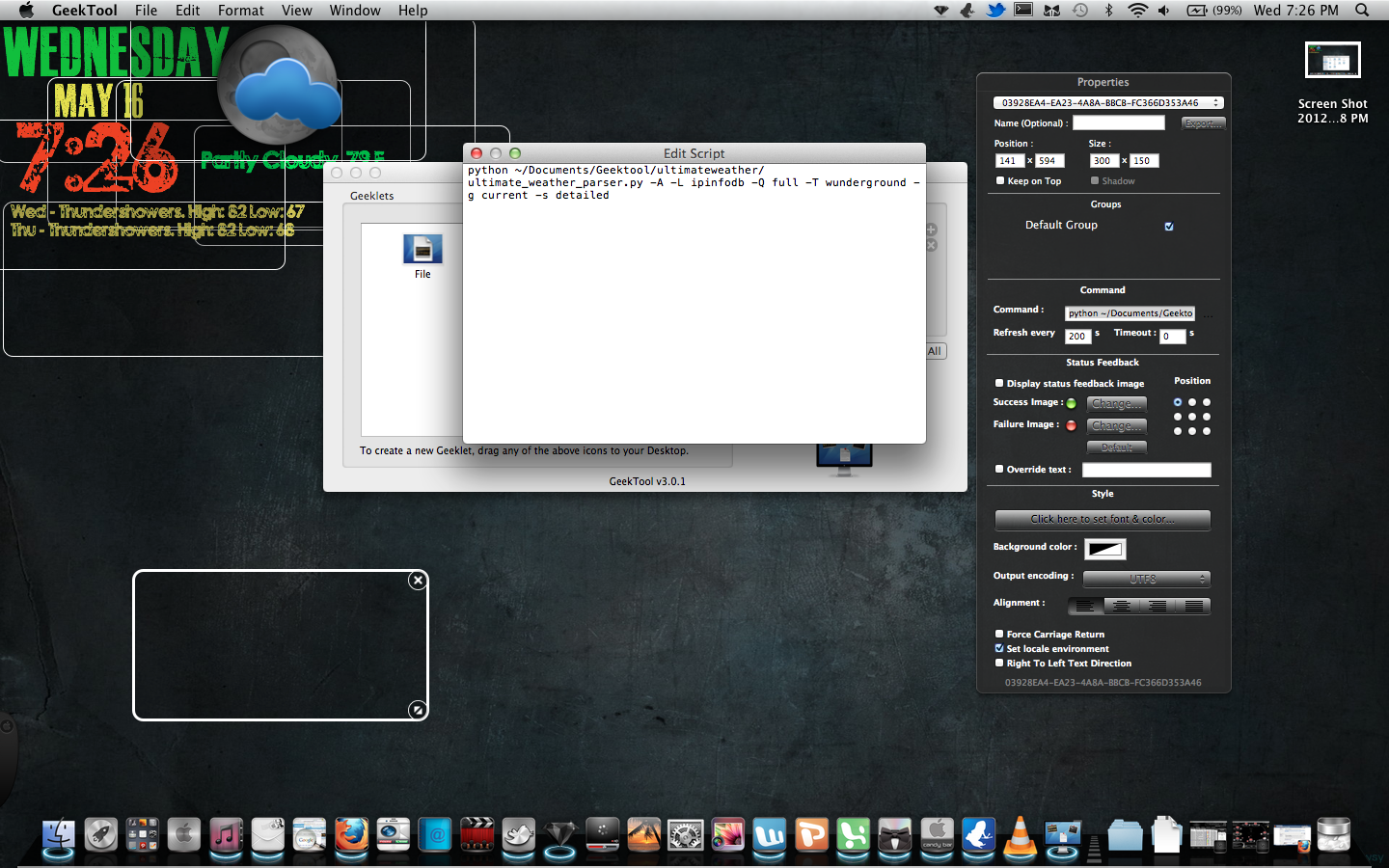Click the geeklet resize handle
The height and width of the screenshot is (868, 1389).
click(x=417, y=709)
